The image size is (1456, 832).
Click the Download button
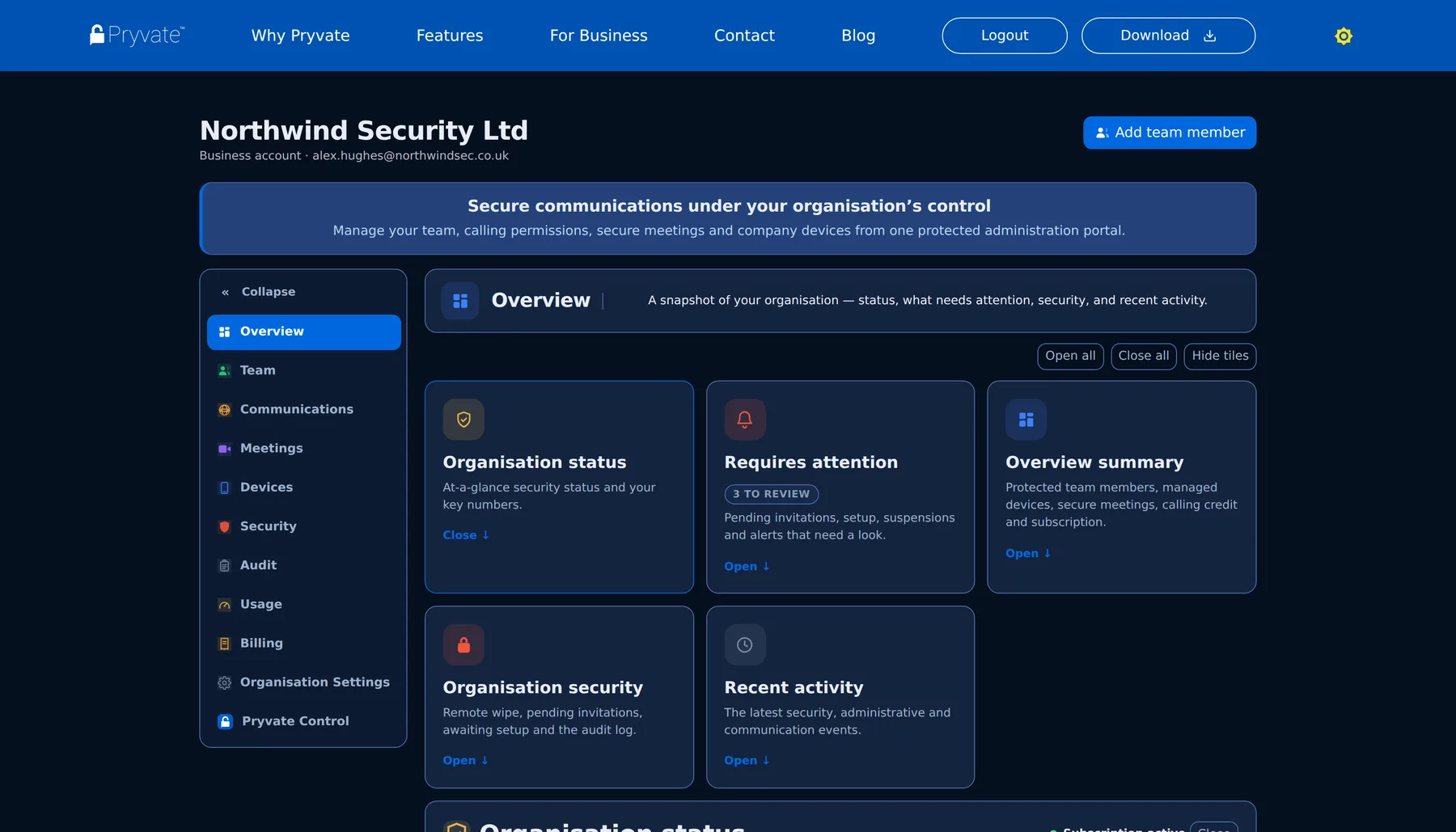click(x=1168, y=36)
